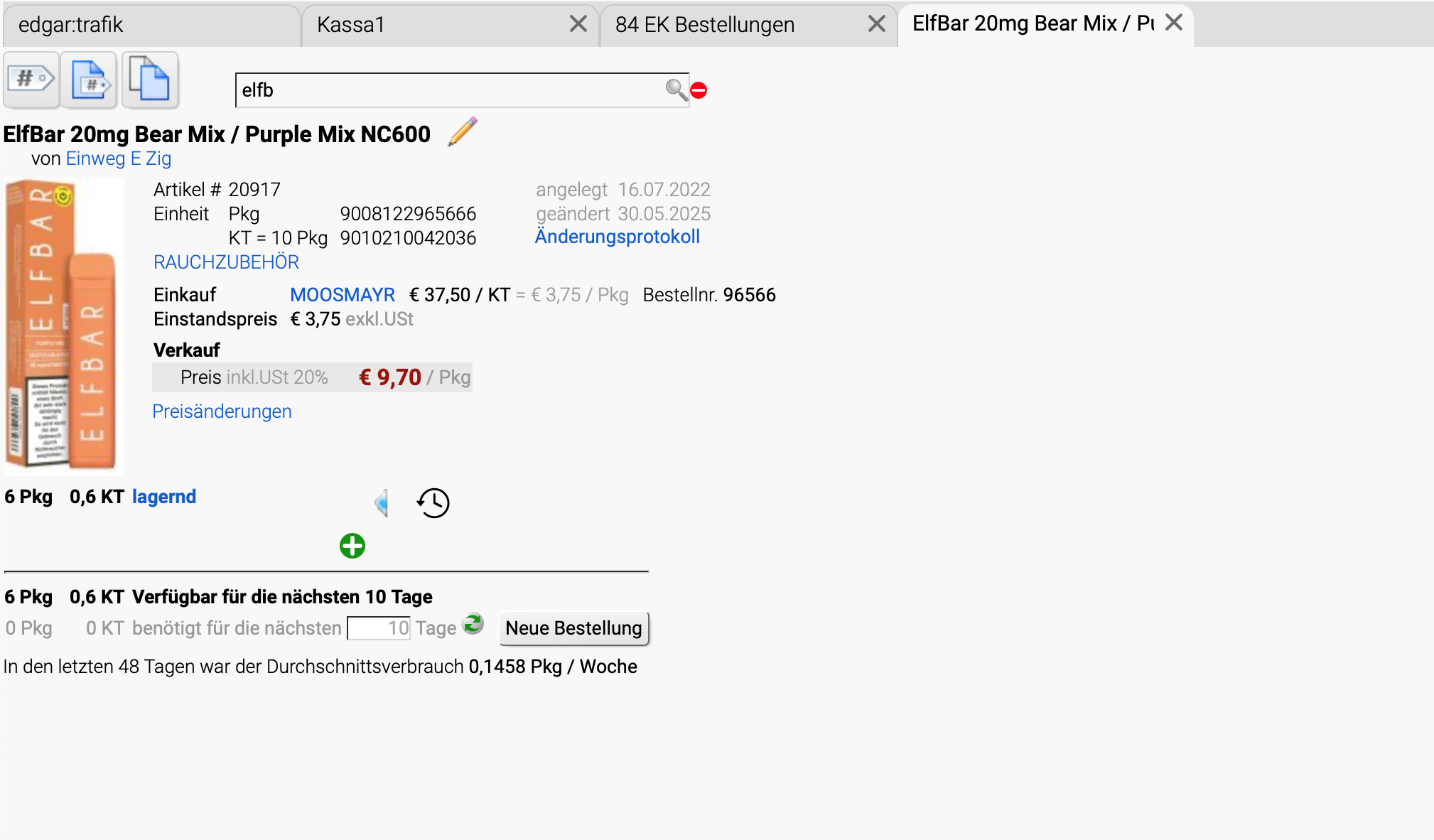Click the article number 20917
1434x840 pixels.
click(254, 190)
